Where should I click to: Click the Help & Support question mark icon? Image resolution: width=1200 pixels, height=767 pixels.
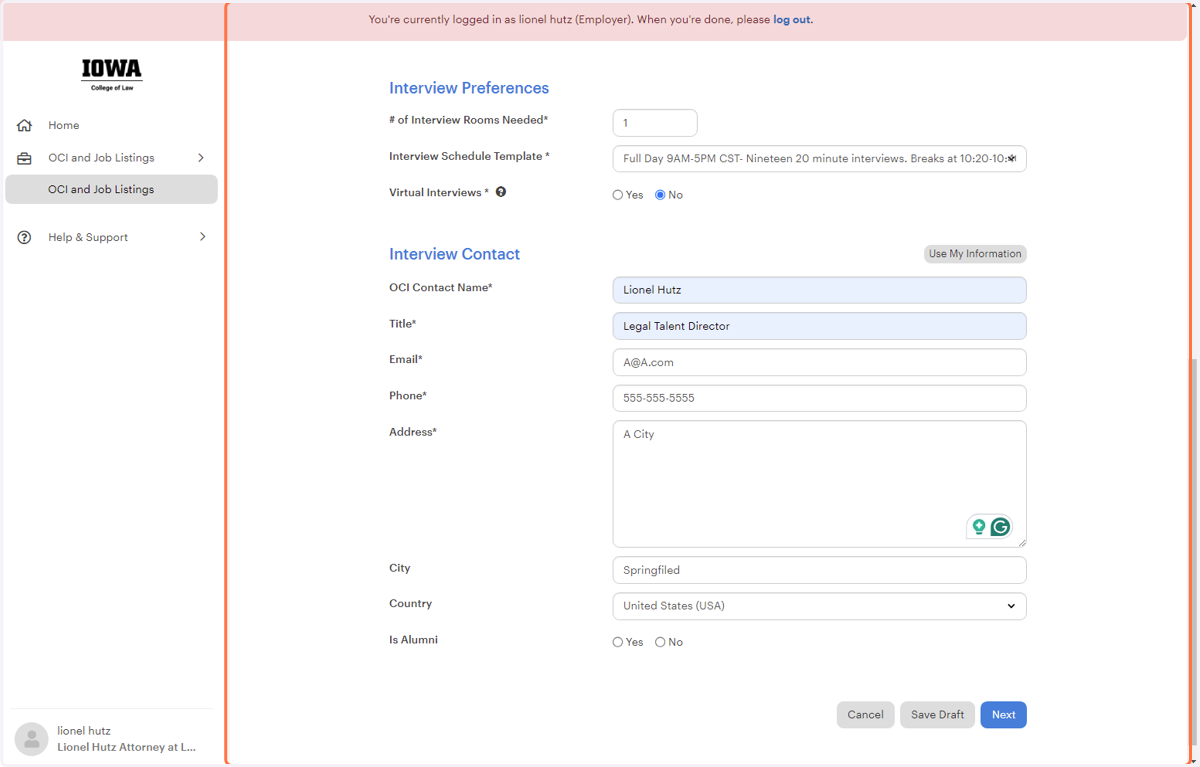tap(25, 237)
